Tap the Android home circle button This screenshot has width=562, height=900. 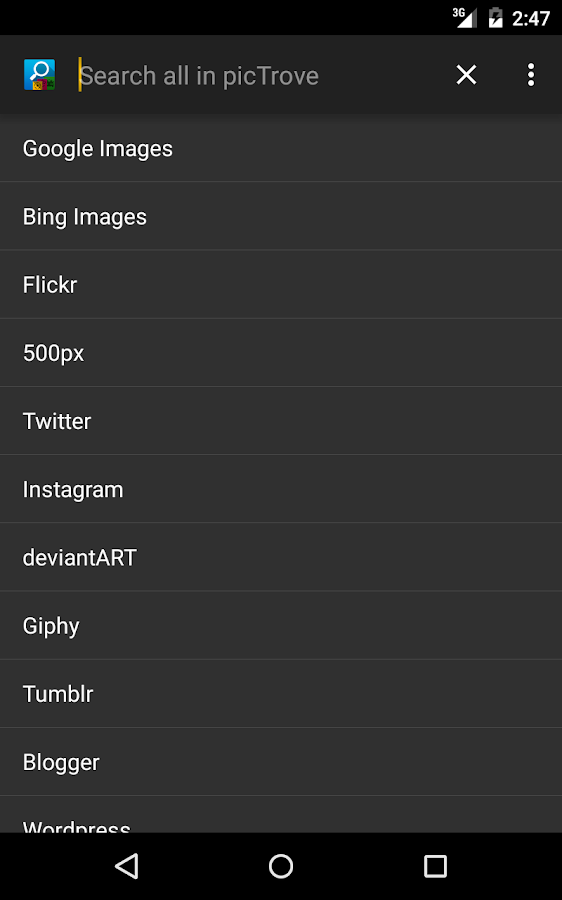pyautogui.click(x=281, y=866)
